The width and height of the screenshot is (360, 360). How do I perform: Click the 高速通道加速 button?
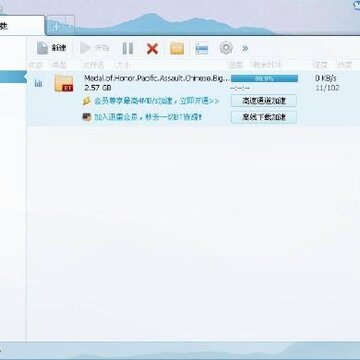pyautogui.click(x=264, y=101)
